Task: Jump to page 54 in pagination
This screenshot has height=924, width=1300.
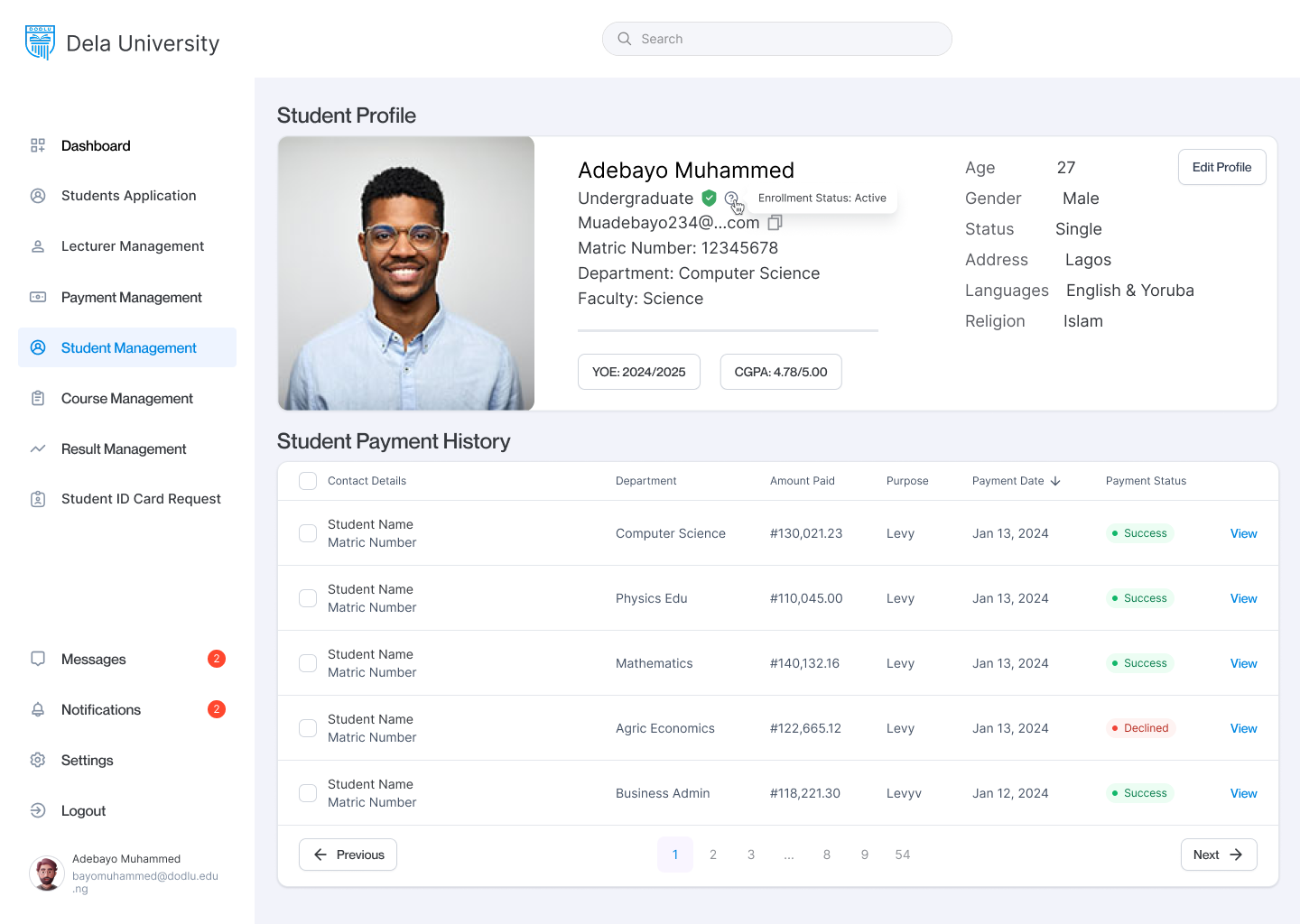Action: 902,855
